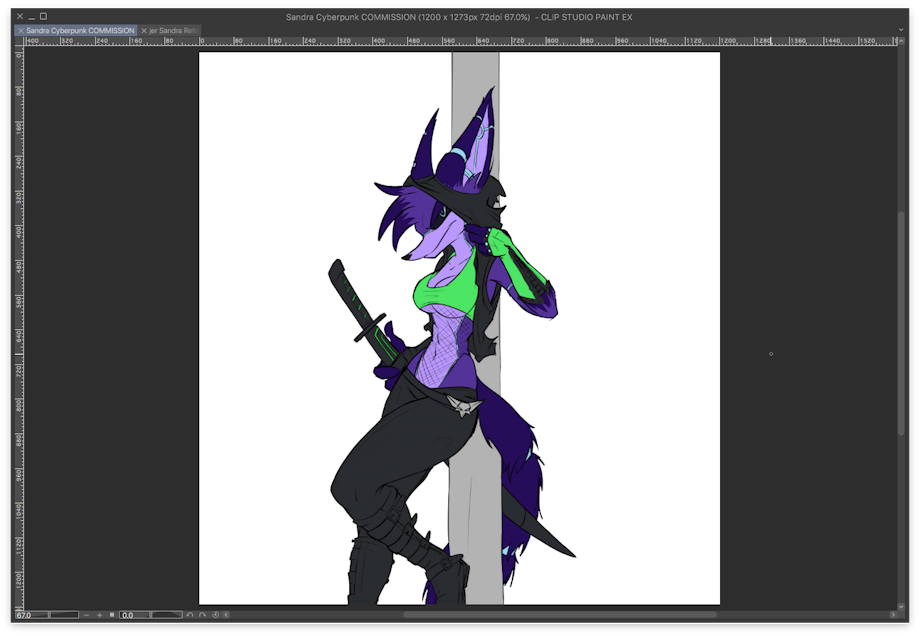Click the zoom slider beside the 67.0 field
The image size is (920, 636).
tap(63, 615)
